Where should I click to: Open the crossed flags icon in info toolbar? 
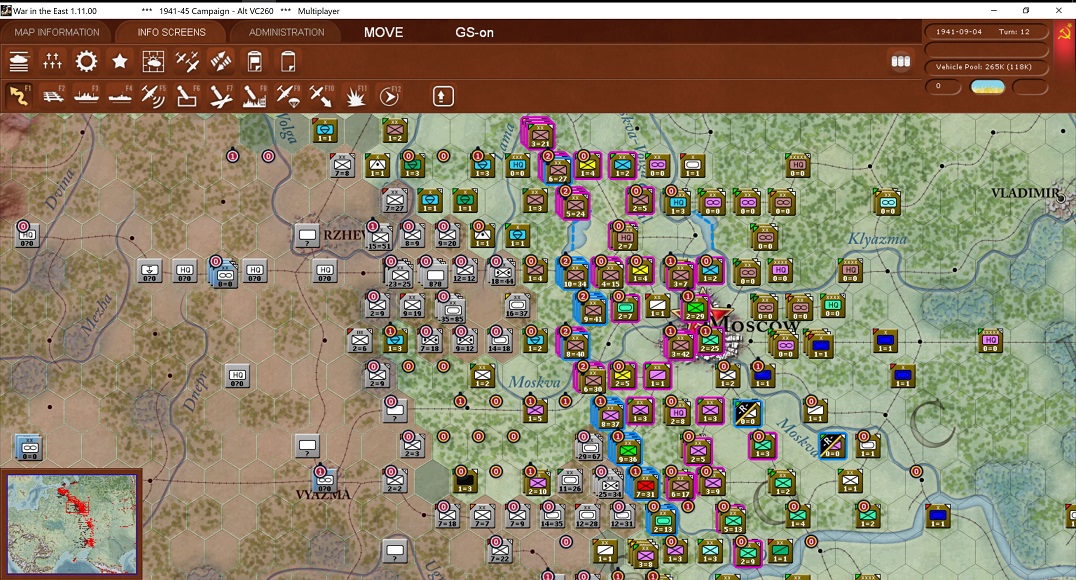tap(220, 62)
